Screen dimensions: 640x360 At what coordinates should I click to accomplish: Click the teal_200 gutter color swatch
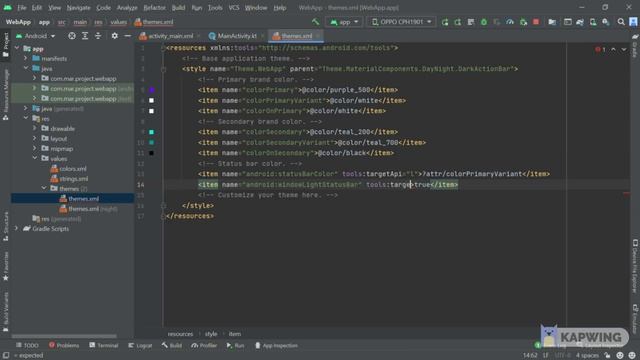pyautogui.click(x=151, y=132)
